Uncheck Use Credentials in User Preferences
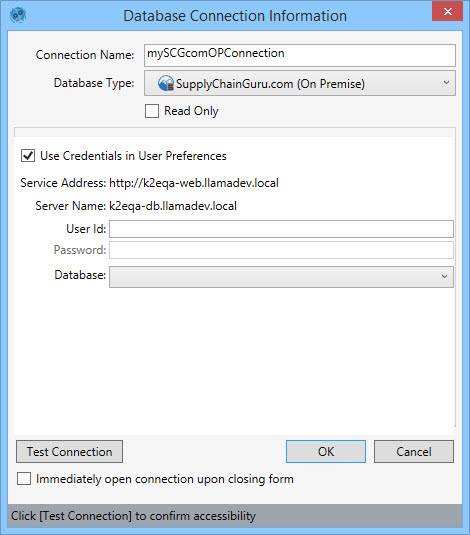Image resolution: width=470 pixels, height=535 pixels. [x=28, y=156]
